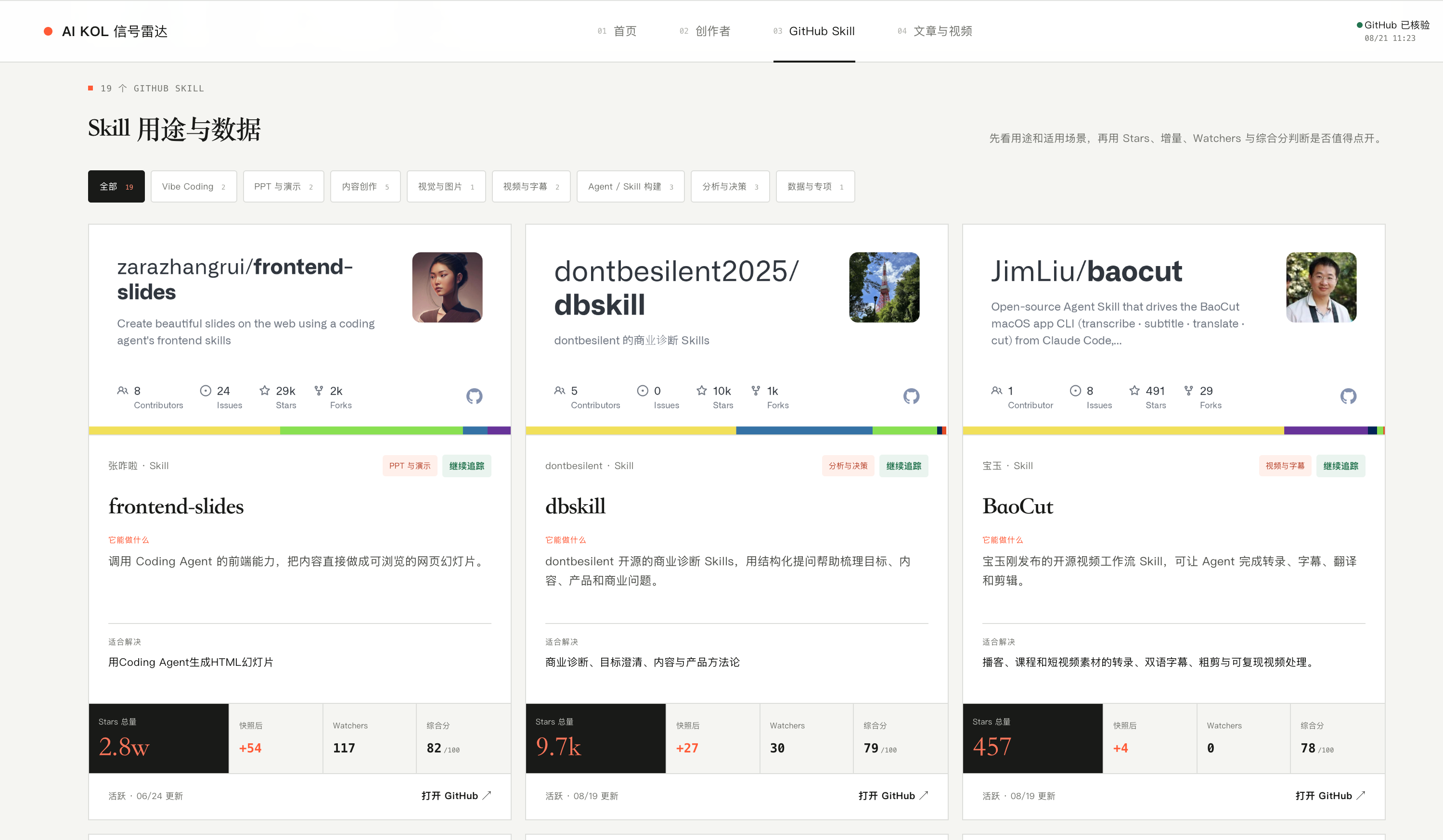Image resolution: width=1443 pixels, height=840 pixels.
Task: Click issues icon on frontend-slides card
Action: pyautogui.click(x=206, y=390)
